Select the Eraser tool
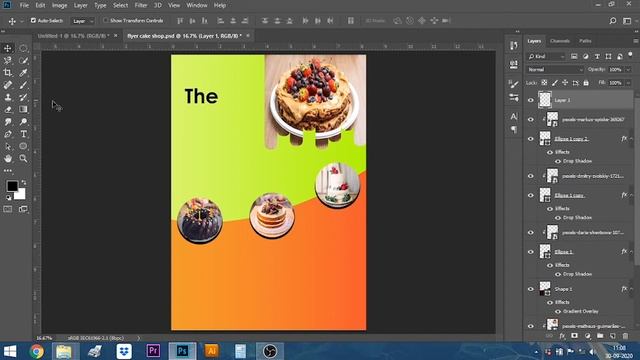This screenshot has height=360, width=640. point(8,109)
